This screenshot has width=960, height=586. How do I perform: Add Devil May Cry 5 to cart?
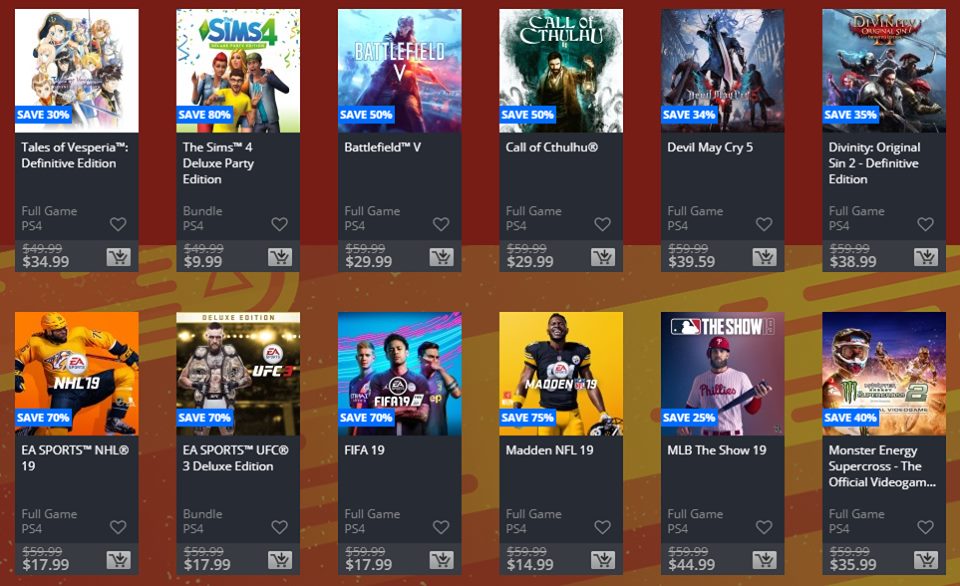point(764,257)
